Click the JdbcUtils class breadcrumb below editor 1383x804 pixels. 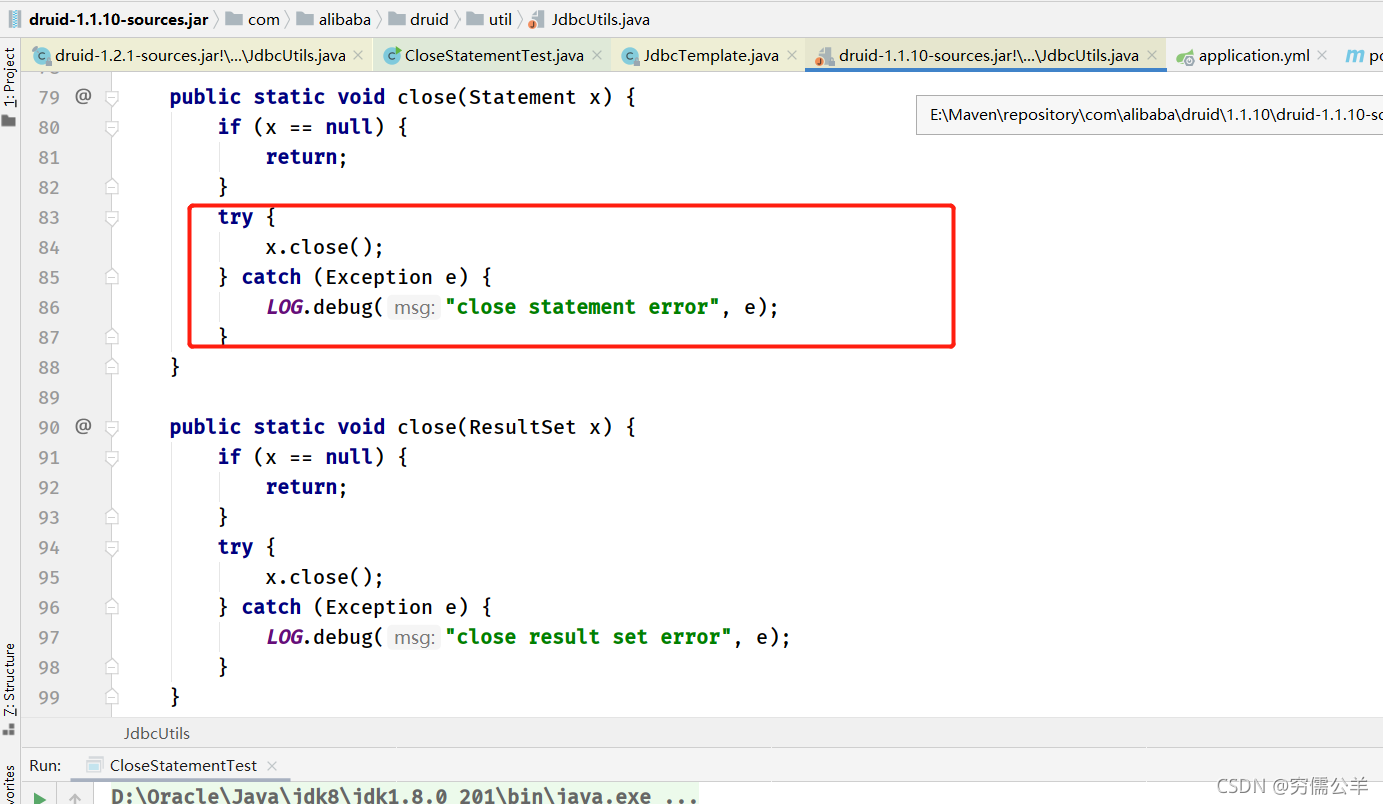(x=157, y=733)
